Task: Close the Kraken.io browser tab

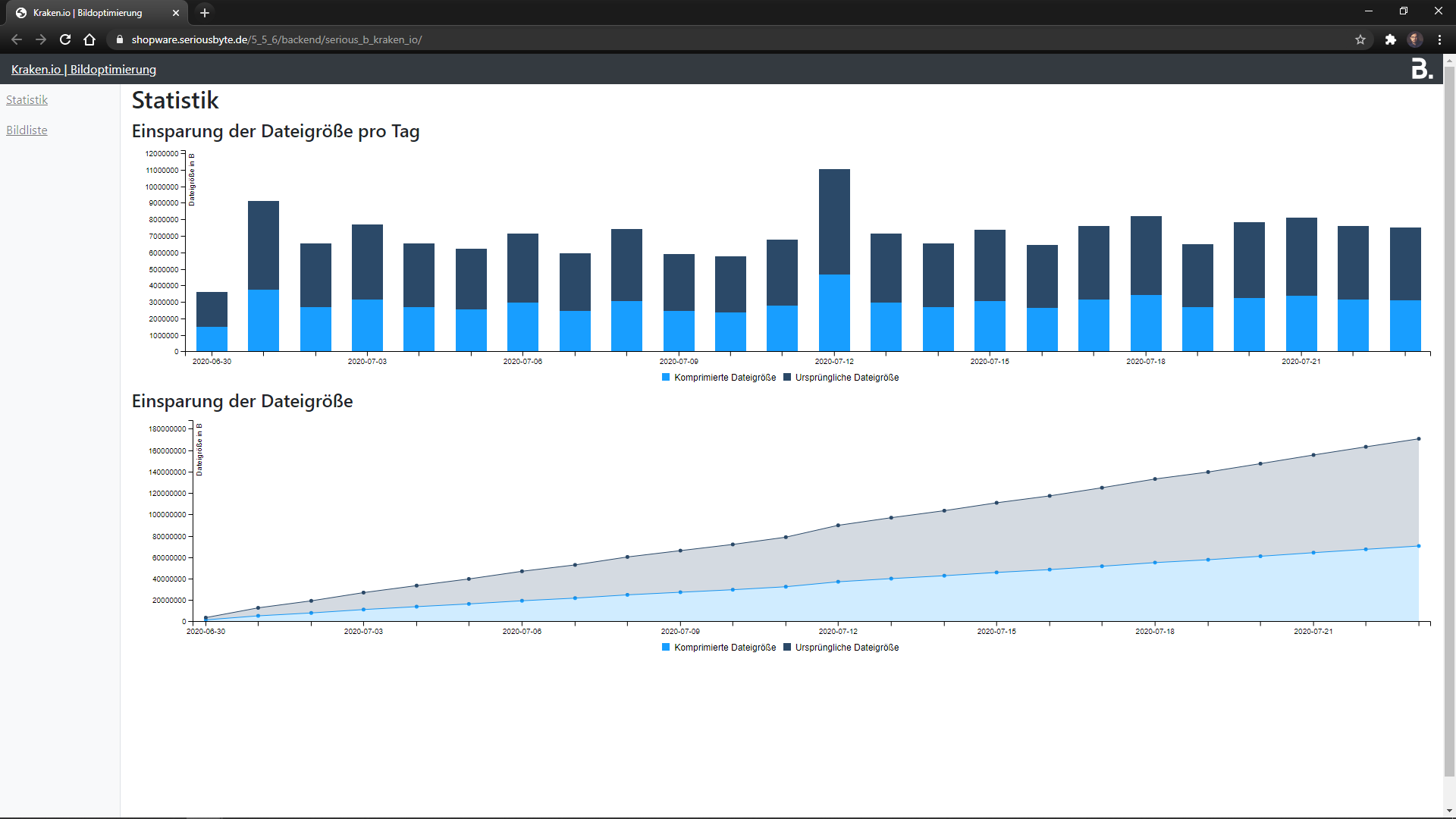Action: tap(176, 13)
